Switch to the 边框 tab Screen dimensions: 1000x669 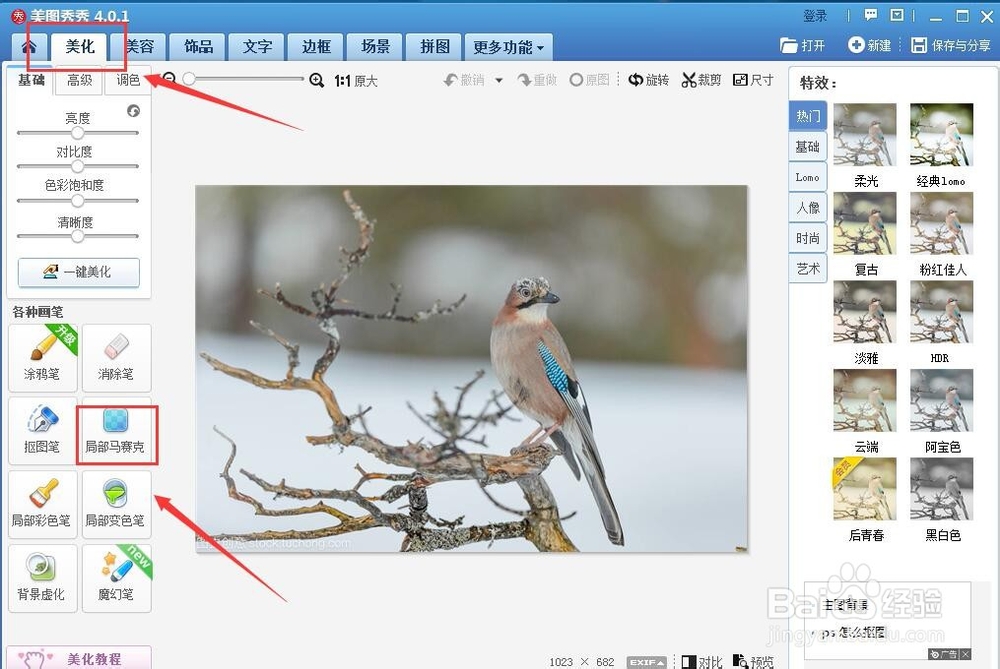[x=316, y=47]
